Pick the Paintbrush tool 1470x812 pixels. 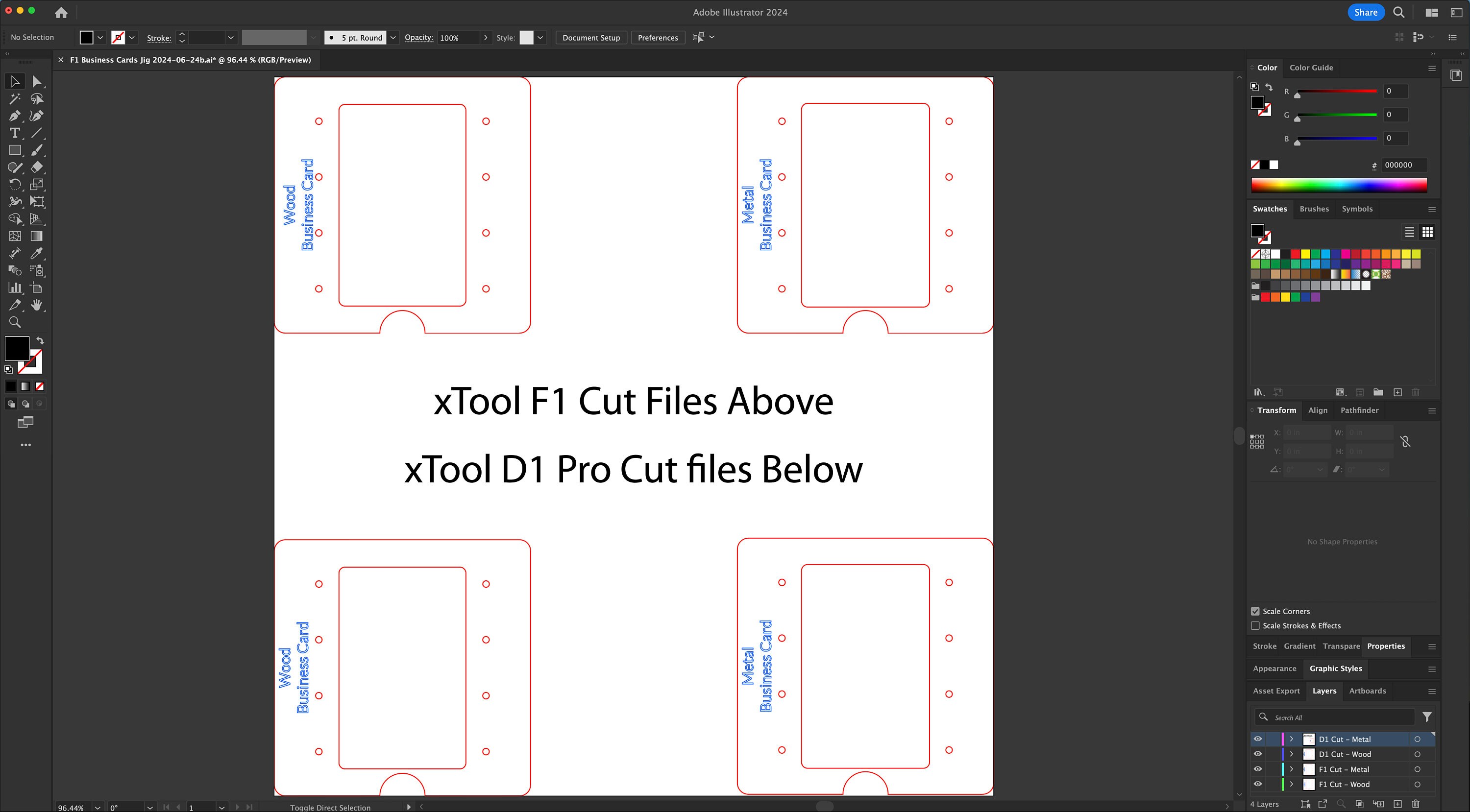[37, 150]
